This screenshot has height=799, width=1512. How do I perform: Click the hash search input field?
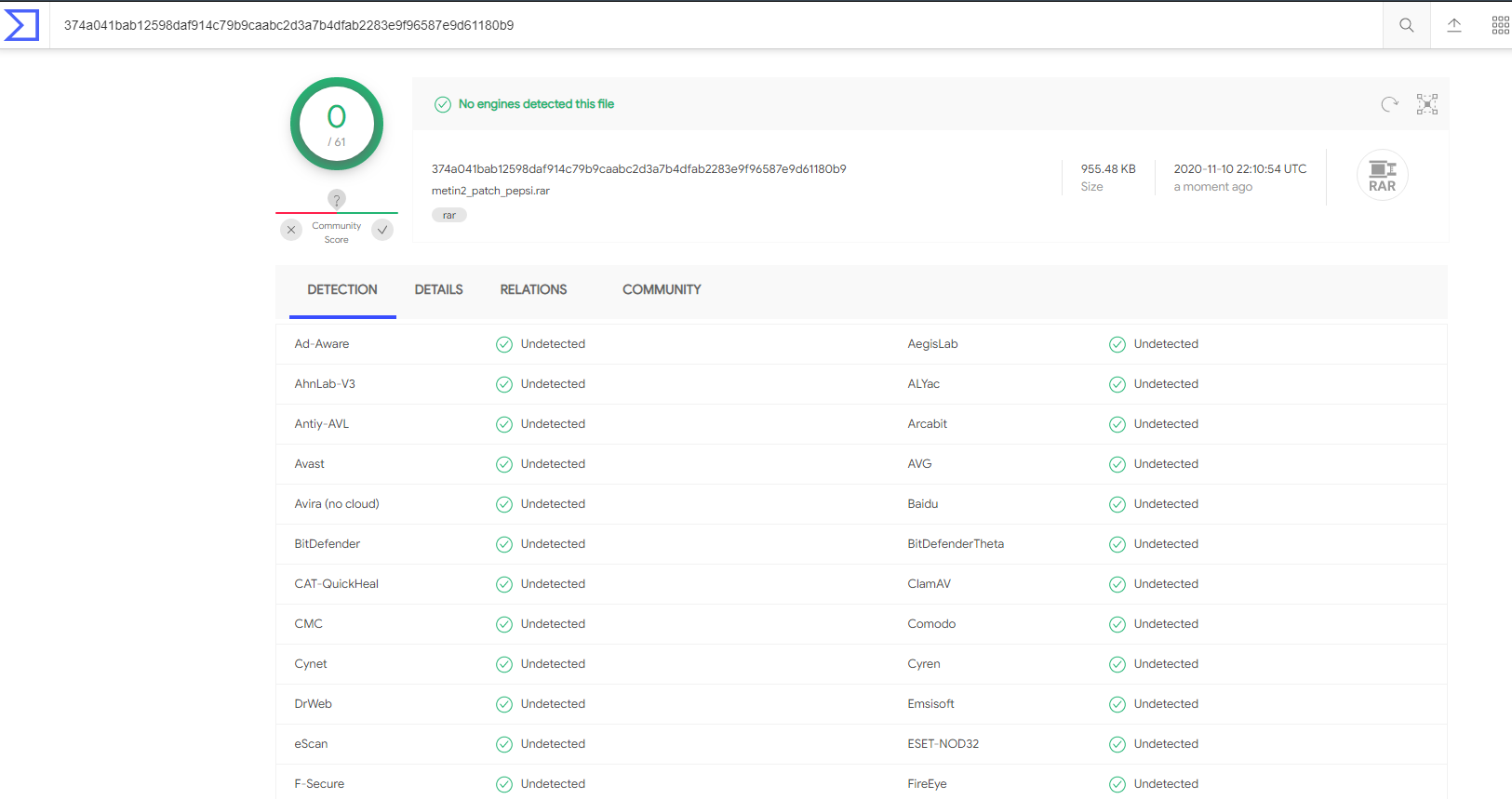(x=716, y=25)
